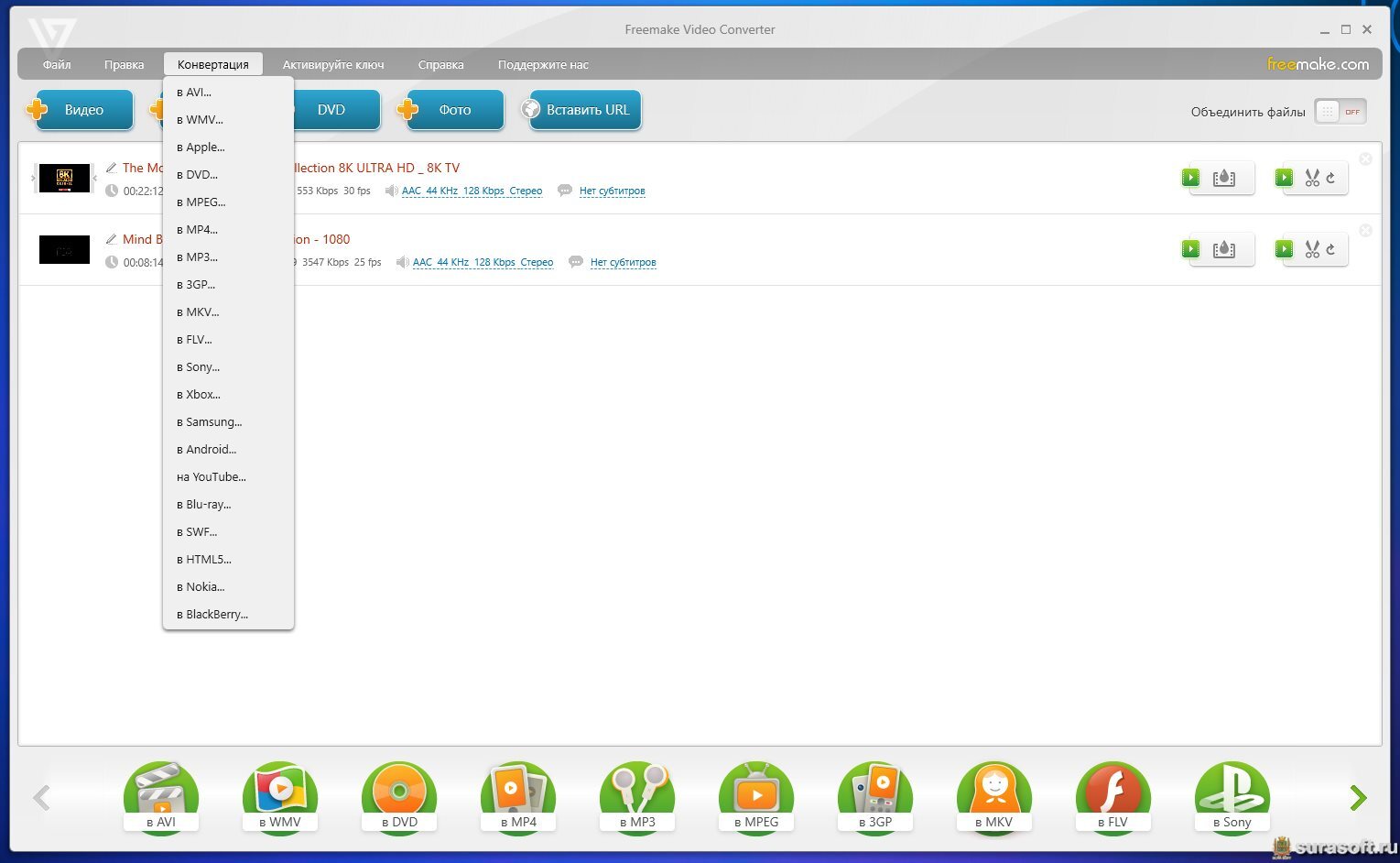The height and width of the screenshot is (863, 1400).
Task: Select 'в Nokia...' menu entry
Action: (x=228, y=586)
